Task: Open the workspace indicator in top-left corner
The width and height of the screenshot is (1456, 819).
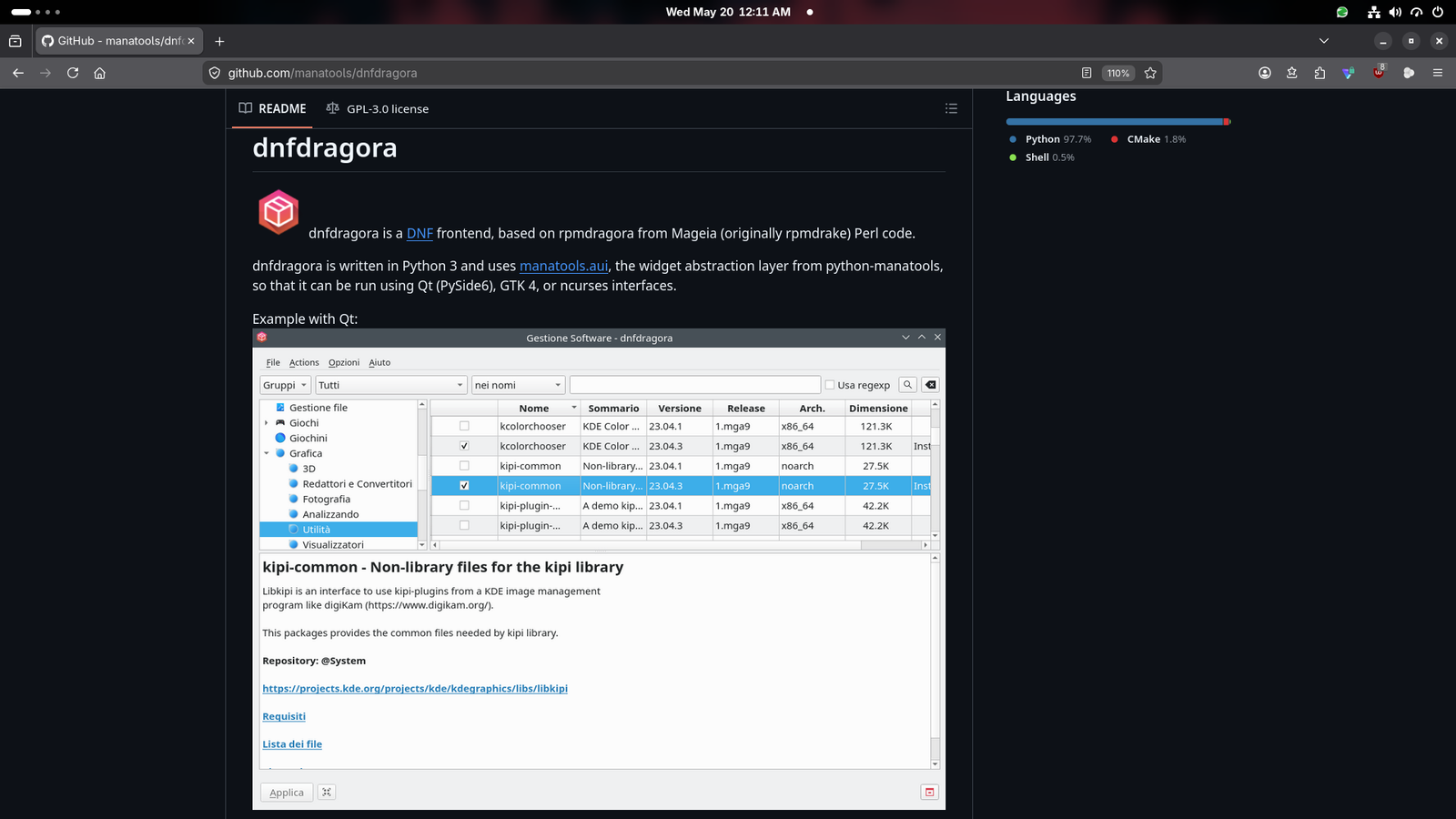Action: (35, 12)
